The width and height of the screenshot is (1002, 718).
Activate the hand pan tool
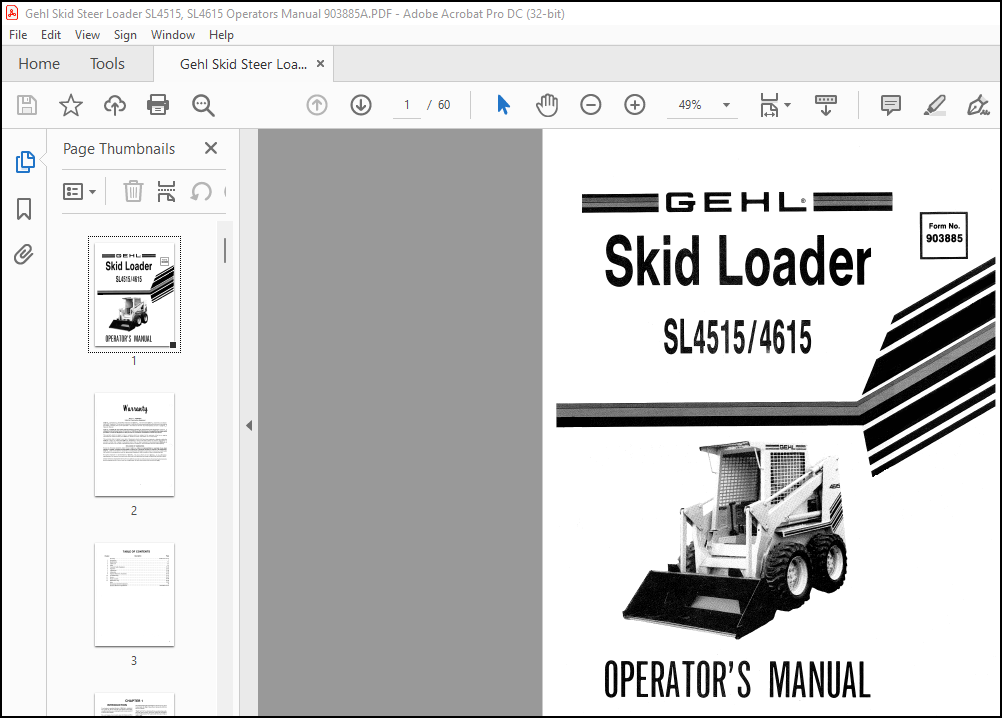[x=547, y=105]
